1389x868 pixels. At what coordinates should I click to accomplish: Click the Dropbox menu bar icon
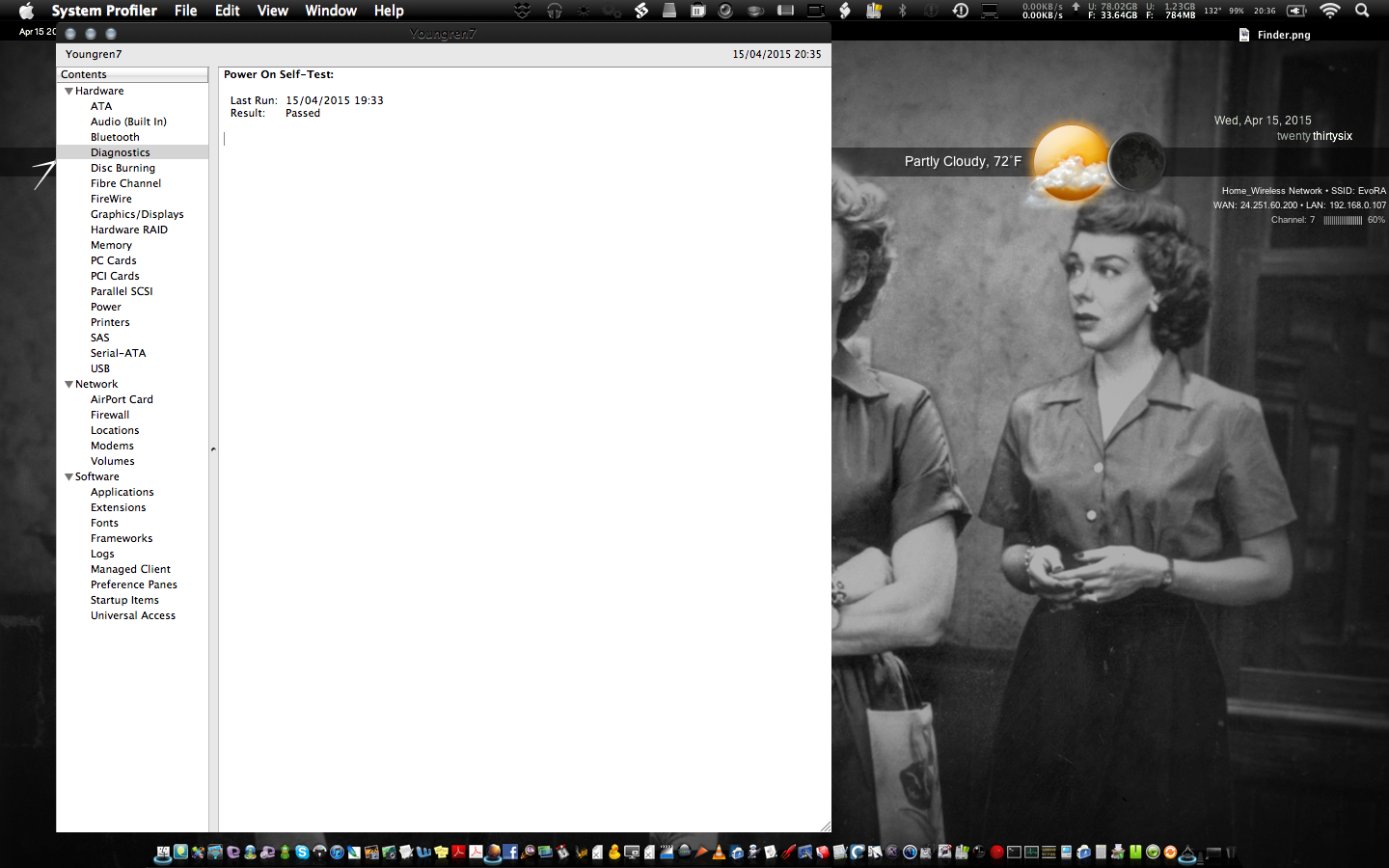click(x=522, y=11)
